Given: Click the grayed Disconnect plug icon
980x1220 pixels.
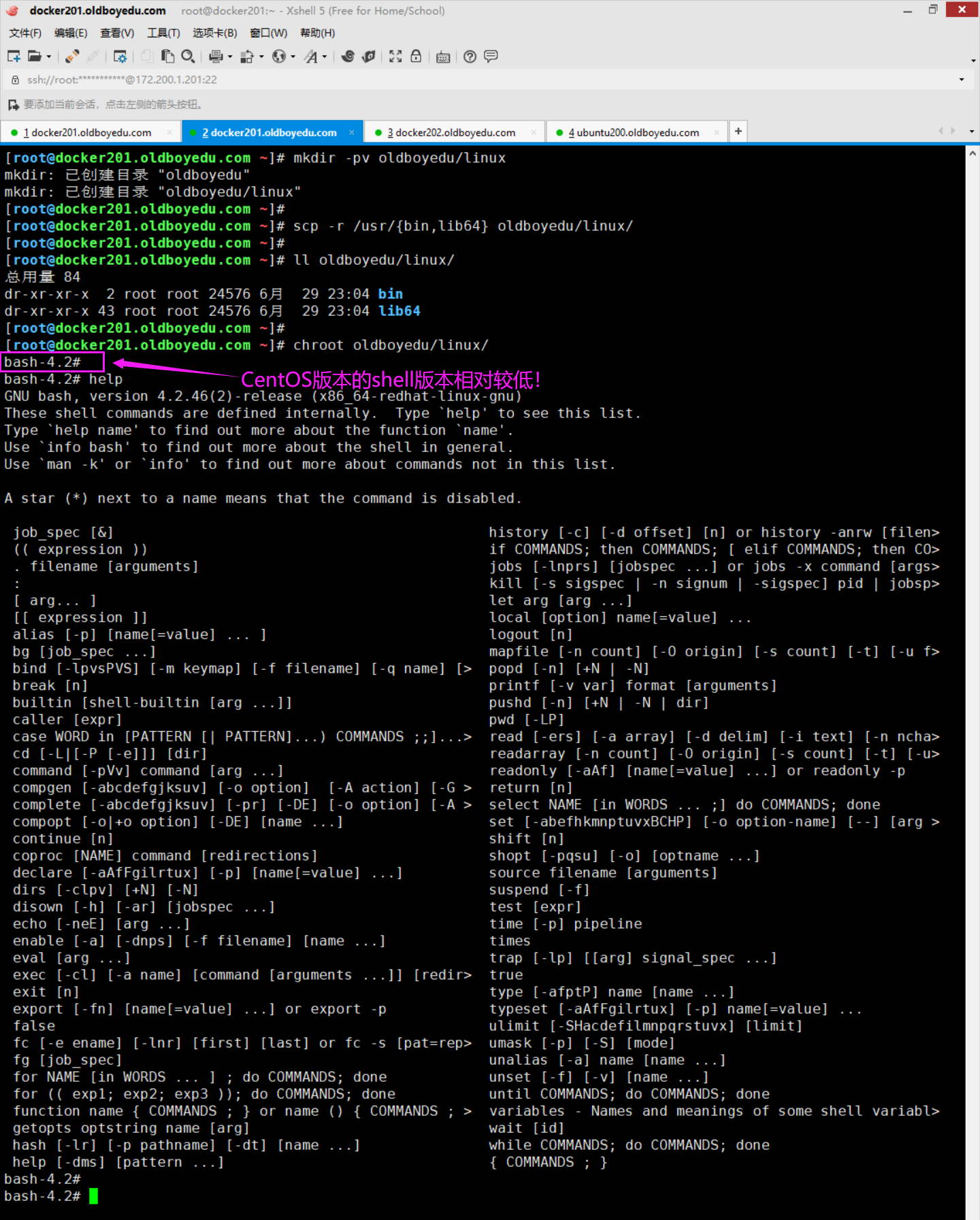Looking at the screenshot, I should 93,57.
